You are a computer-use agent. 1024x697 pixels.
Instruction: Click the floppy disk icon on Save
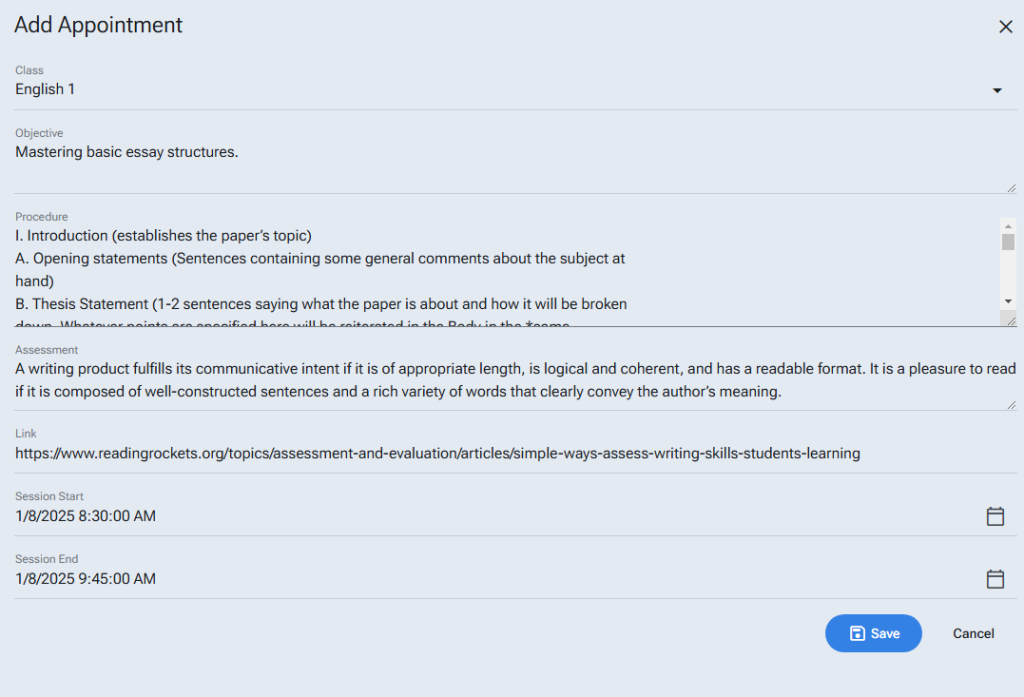(x=857, y=633)
